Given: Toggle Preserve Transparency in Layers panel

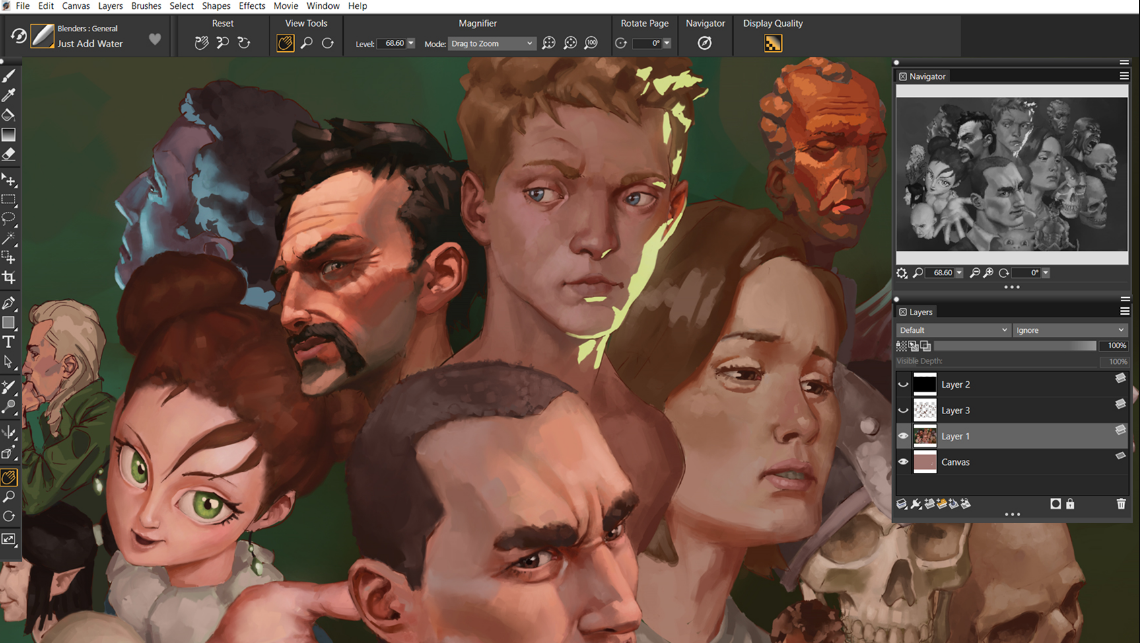Looking at the screenshot, I should point(902,346).
